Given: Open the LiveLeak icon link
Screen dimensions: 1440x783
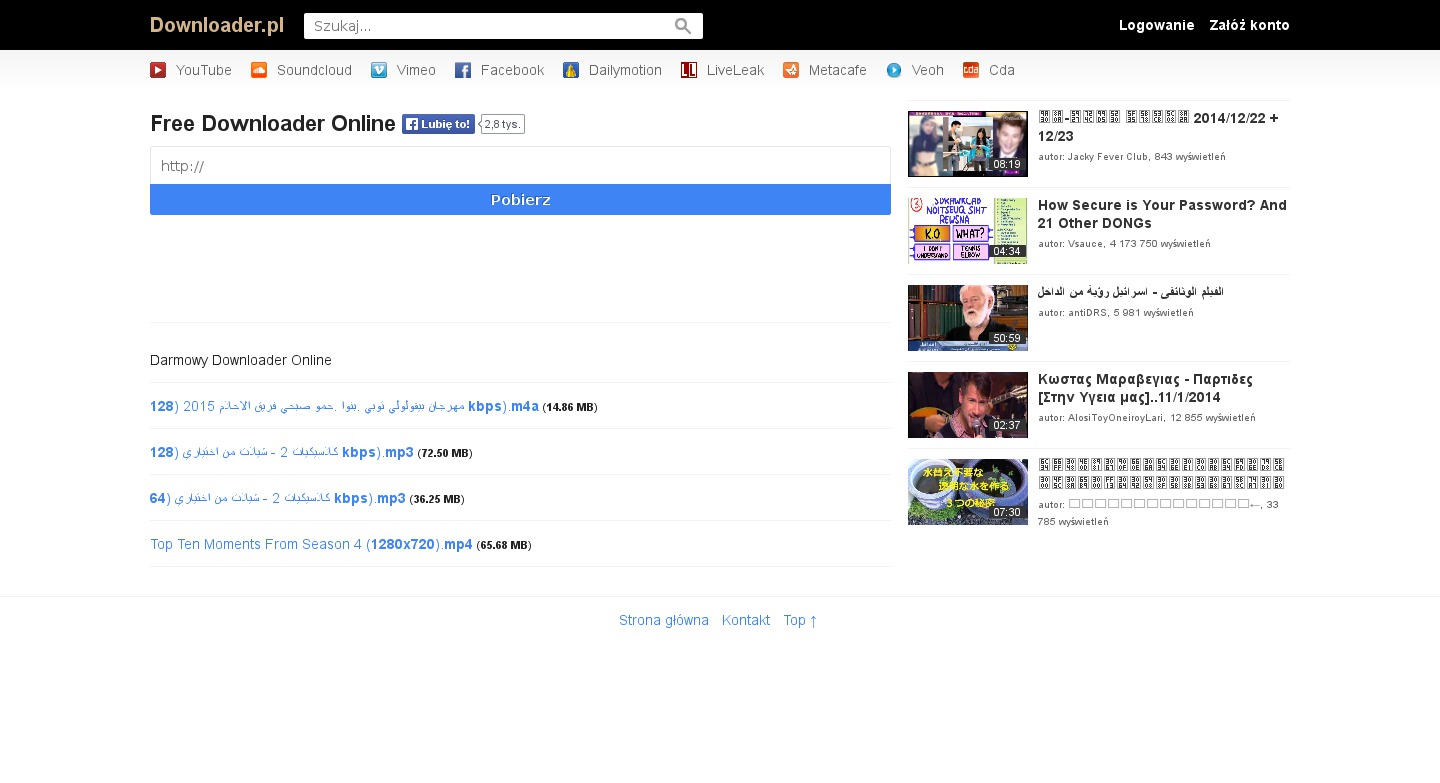Looking at the screenshot, I should click(689, 70).
